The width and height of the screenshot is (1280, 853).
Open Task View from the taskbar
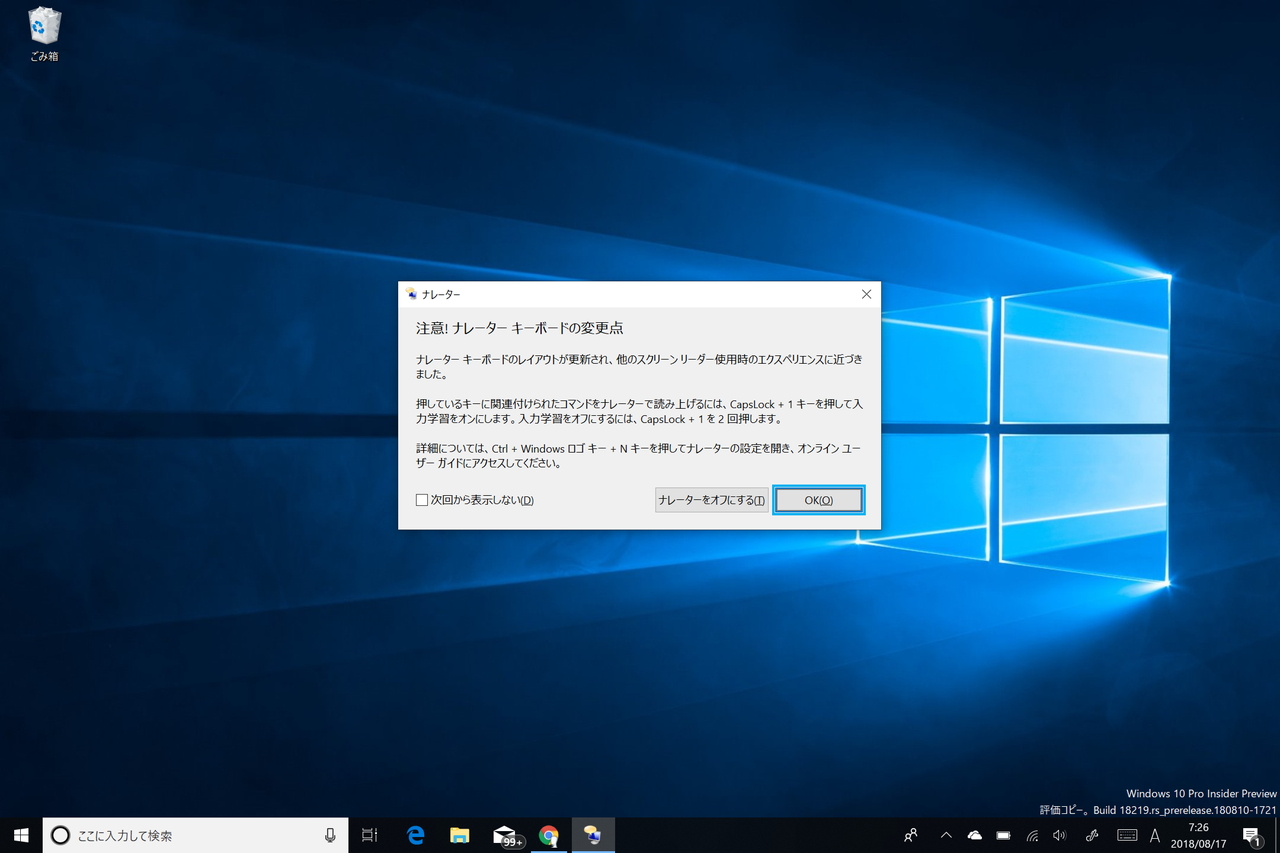tap(369, 835)
